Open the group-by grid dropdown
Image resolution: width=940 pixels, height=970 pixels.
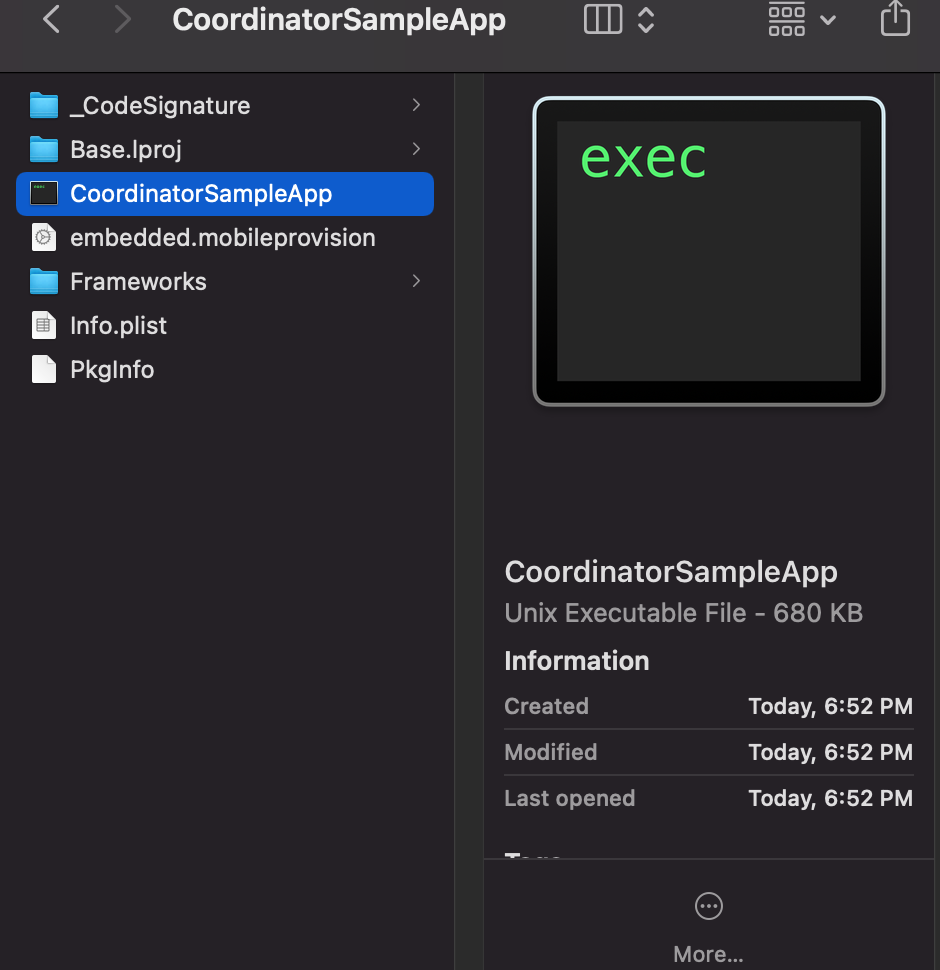point(802,19)
